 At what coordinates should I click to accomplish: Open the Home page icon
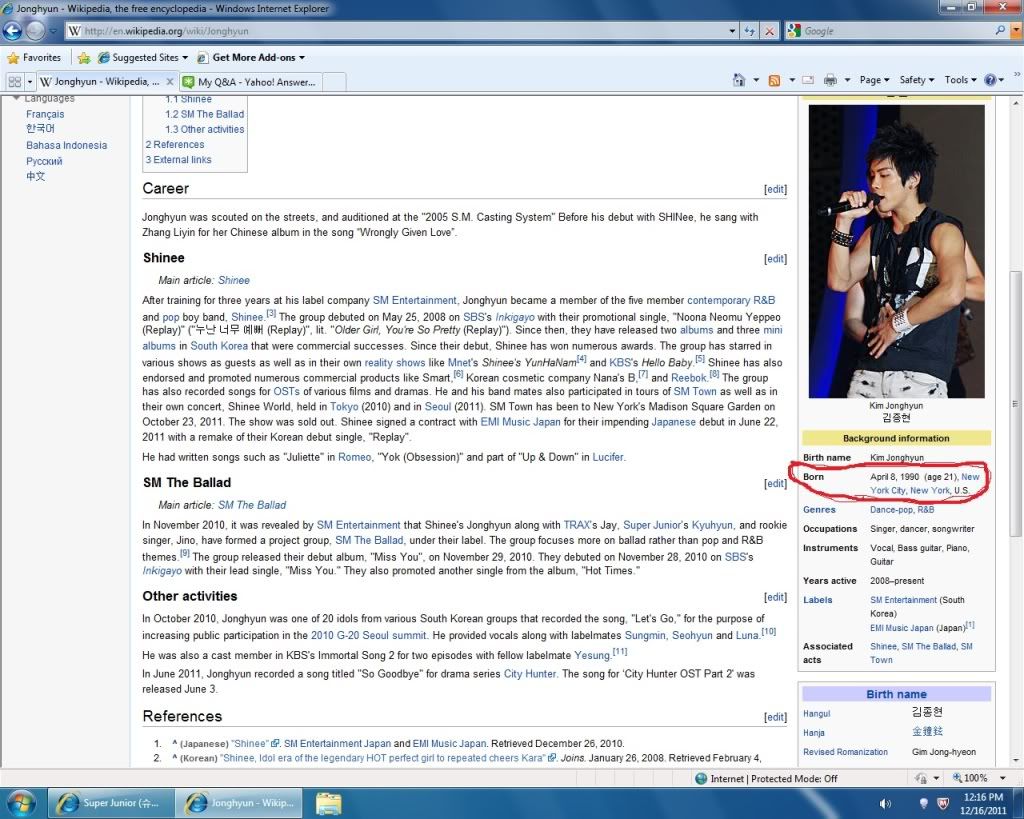click(739, 80)
